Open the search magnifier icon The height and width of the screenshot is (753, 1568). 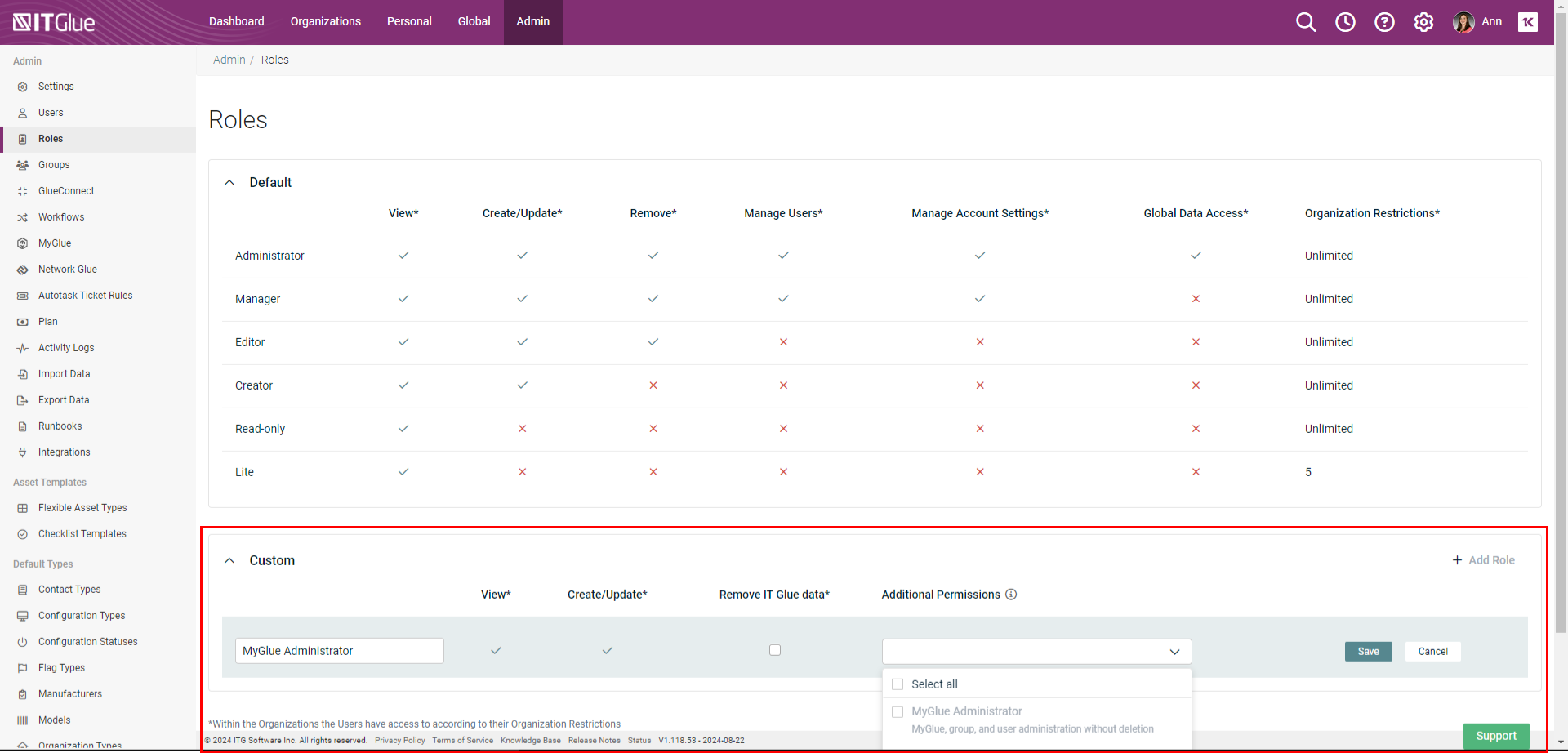(1306, 22)
